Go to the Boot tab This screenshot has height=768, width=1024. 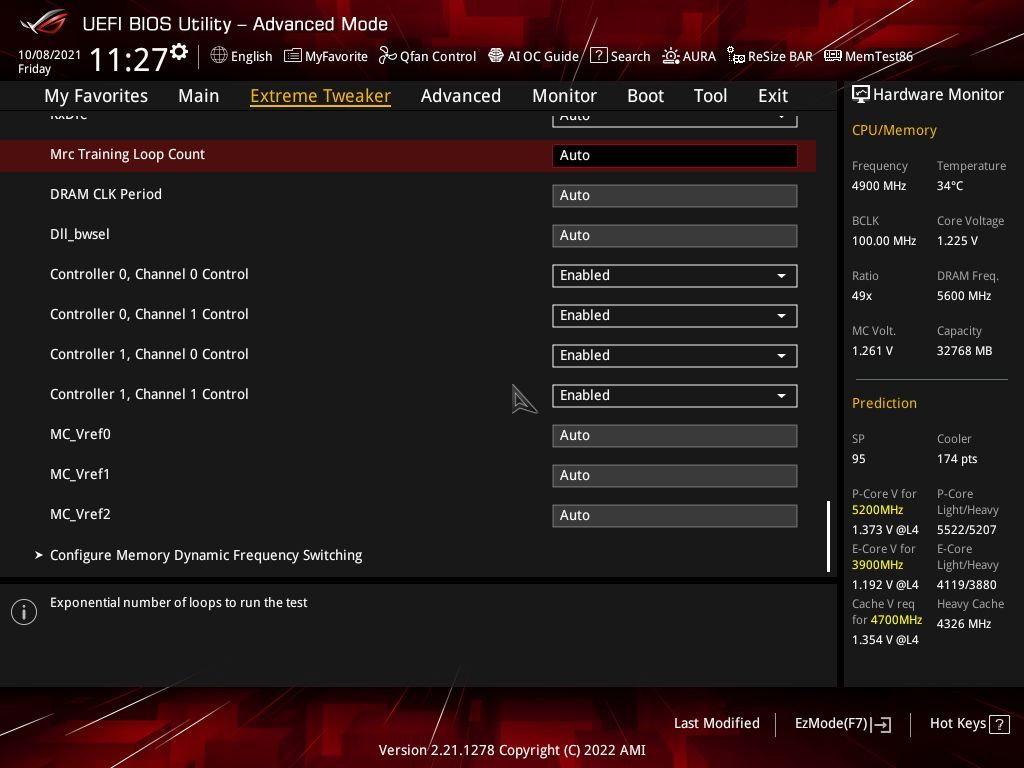645,96
